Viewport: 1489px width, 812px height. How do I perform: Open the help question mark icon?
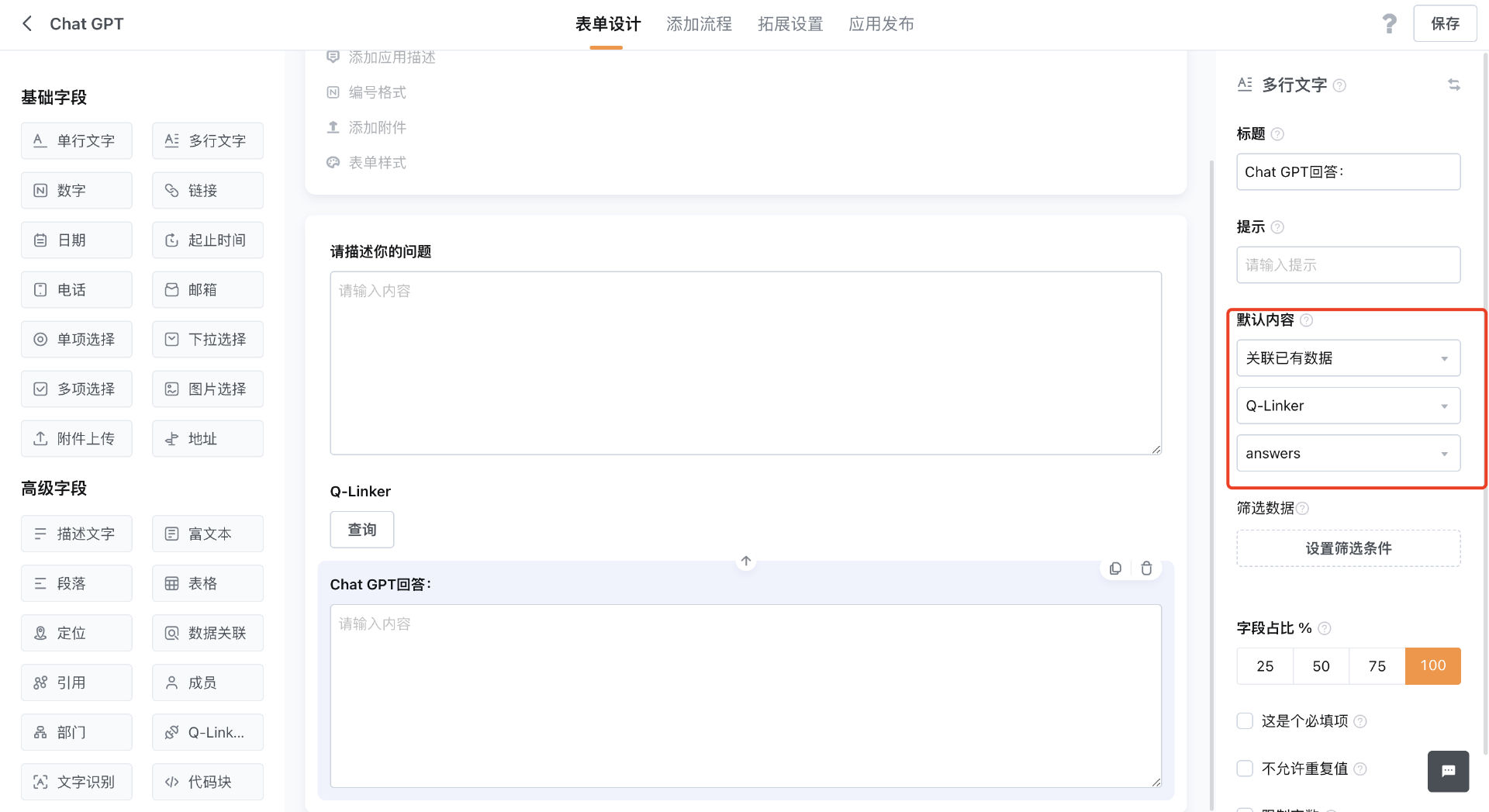point(1389,24)
